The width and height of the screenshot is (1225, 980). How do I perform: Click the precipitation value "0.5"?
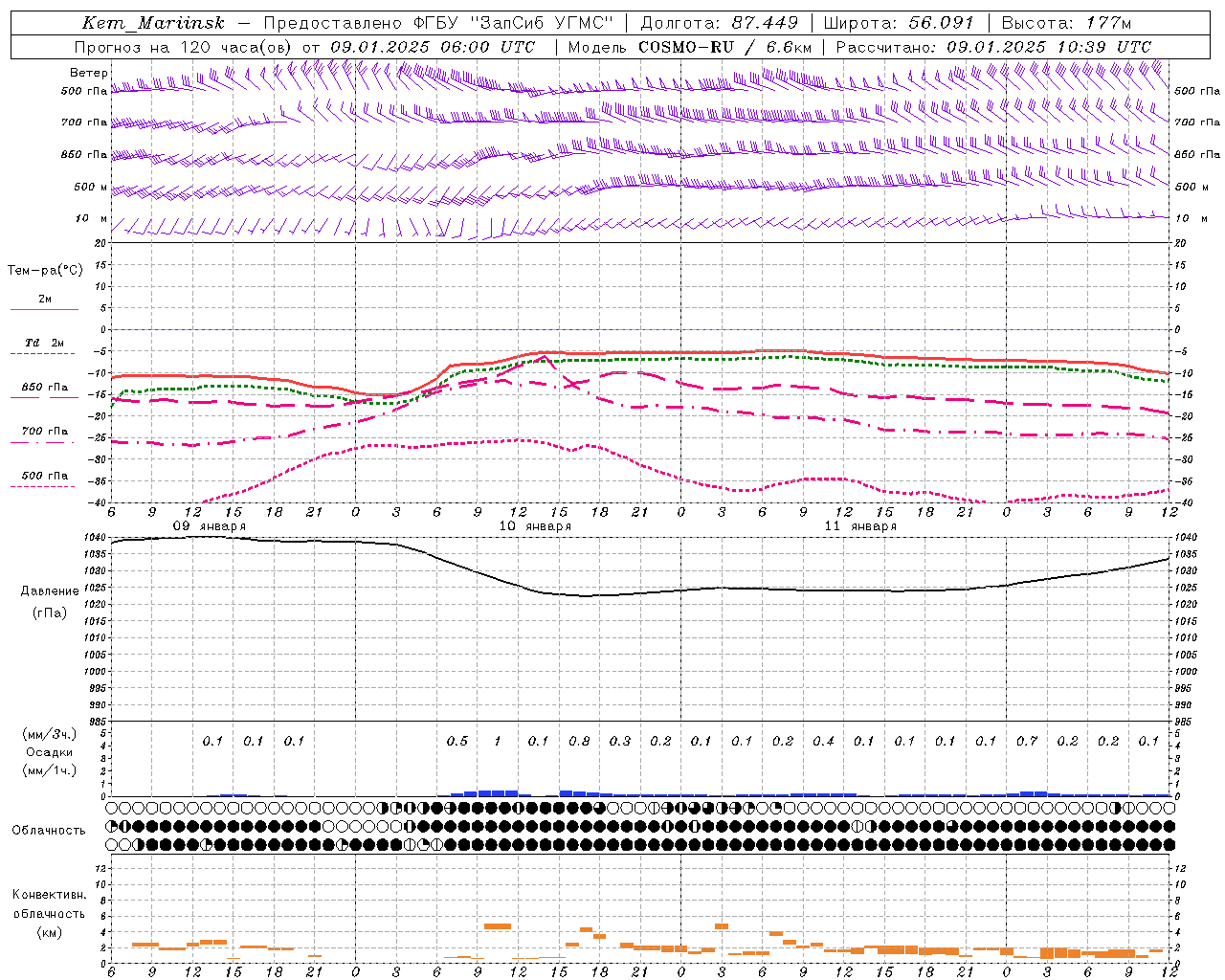457,741
